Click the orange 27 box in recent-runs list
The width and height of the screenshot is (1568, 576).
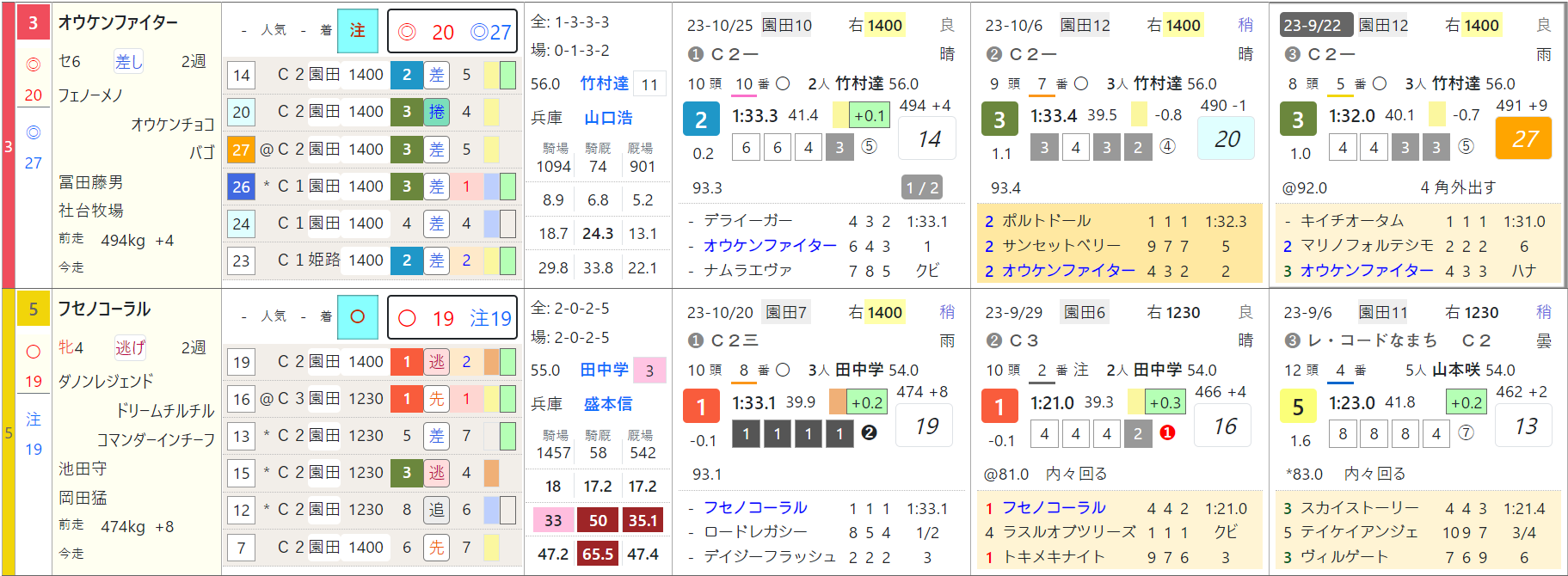(241, 150)
